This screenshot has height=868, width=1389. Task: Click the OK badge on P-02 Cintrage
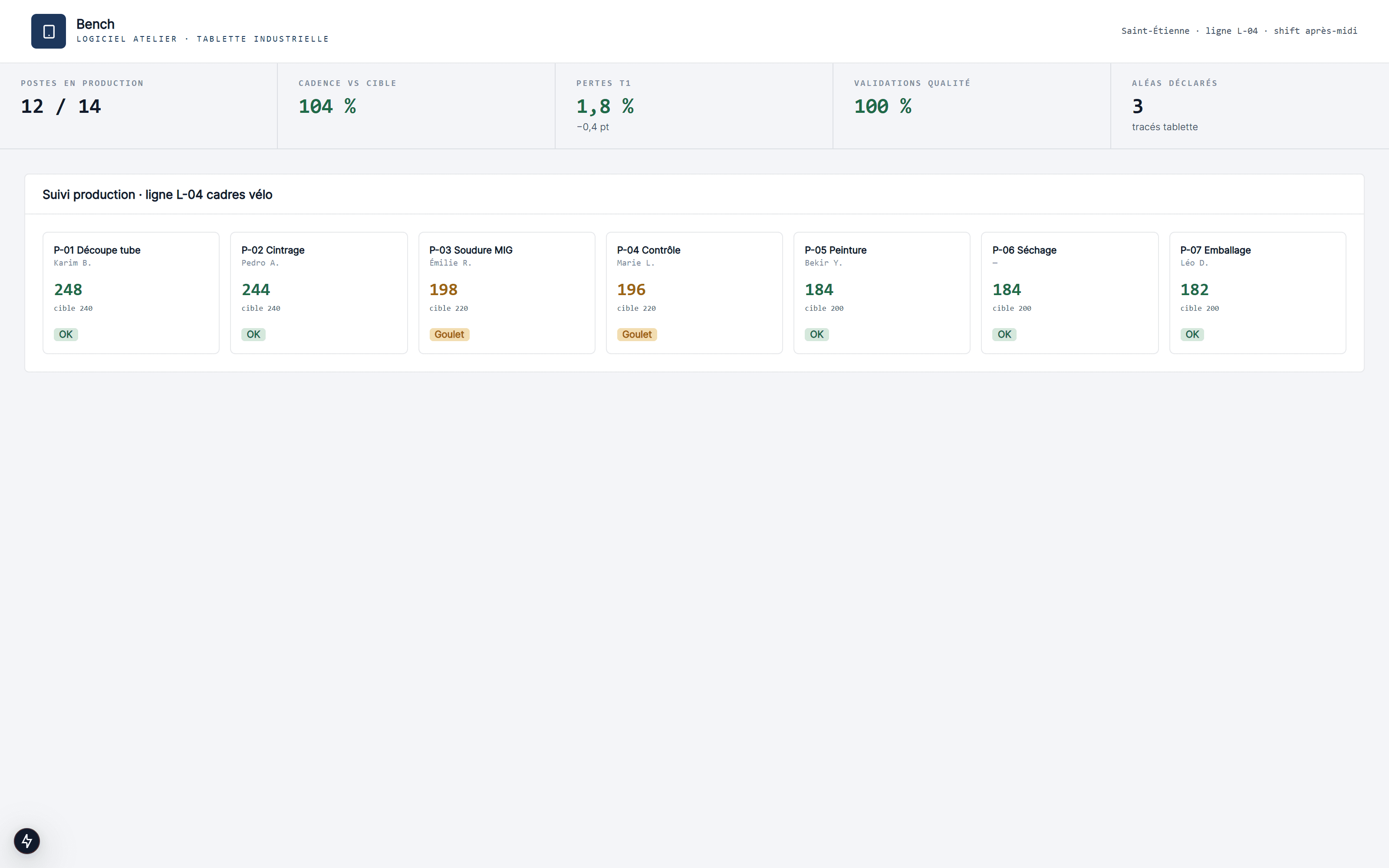[x=253, y=334]
